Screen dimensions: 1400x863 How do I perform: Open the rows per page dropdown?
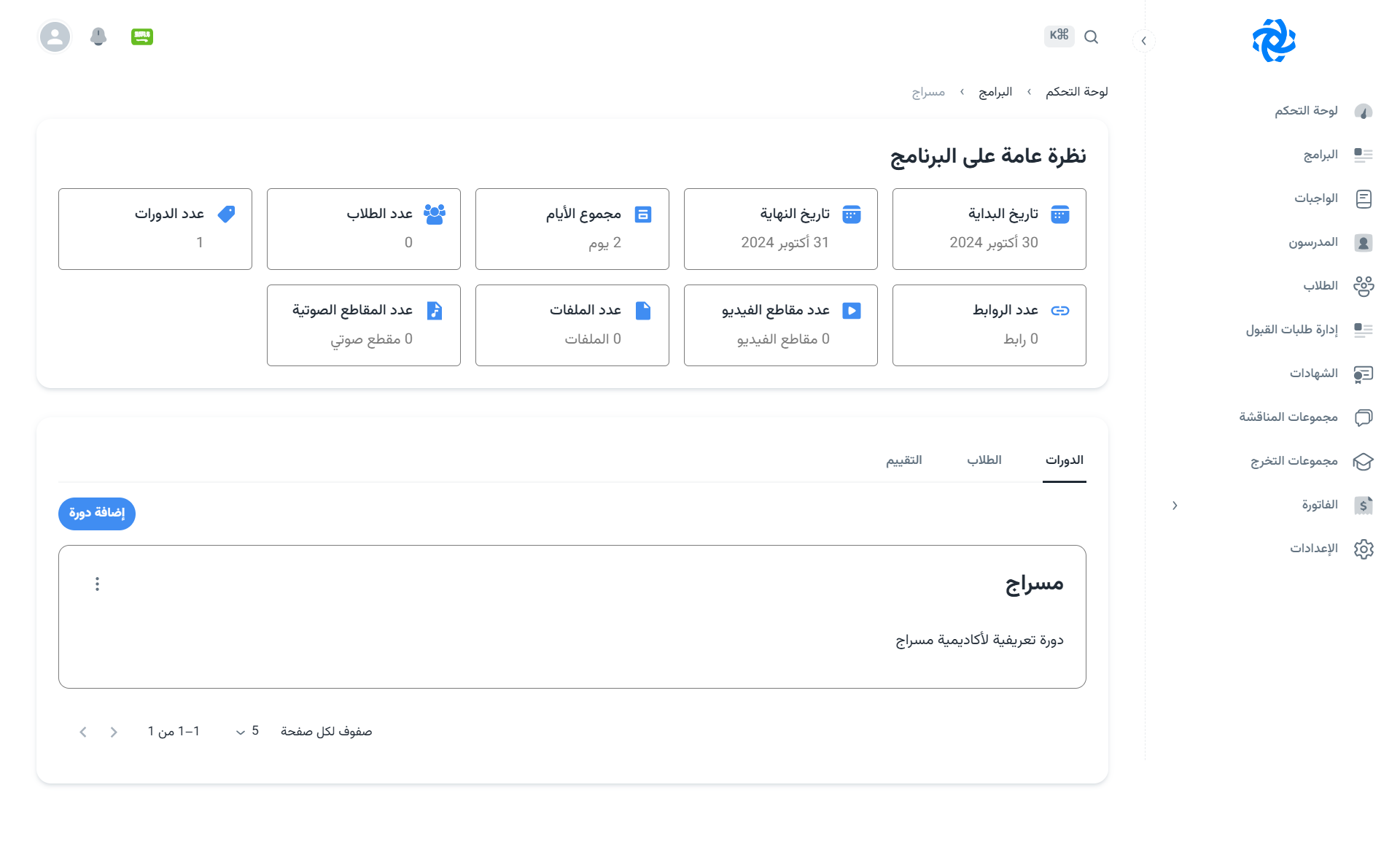pos(248,731)
